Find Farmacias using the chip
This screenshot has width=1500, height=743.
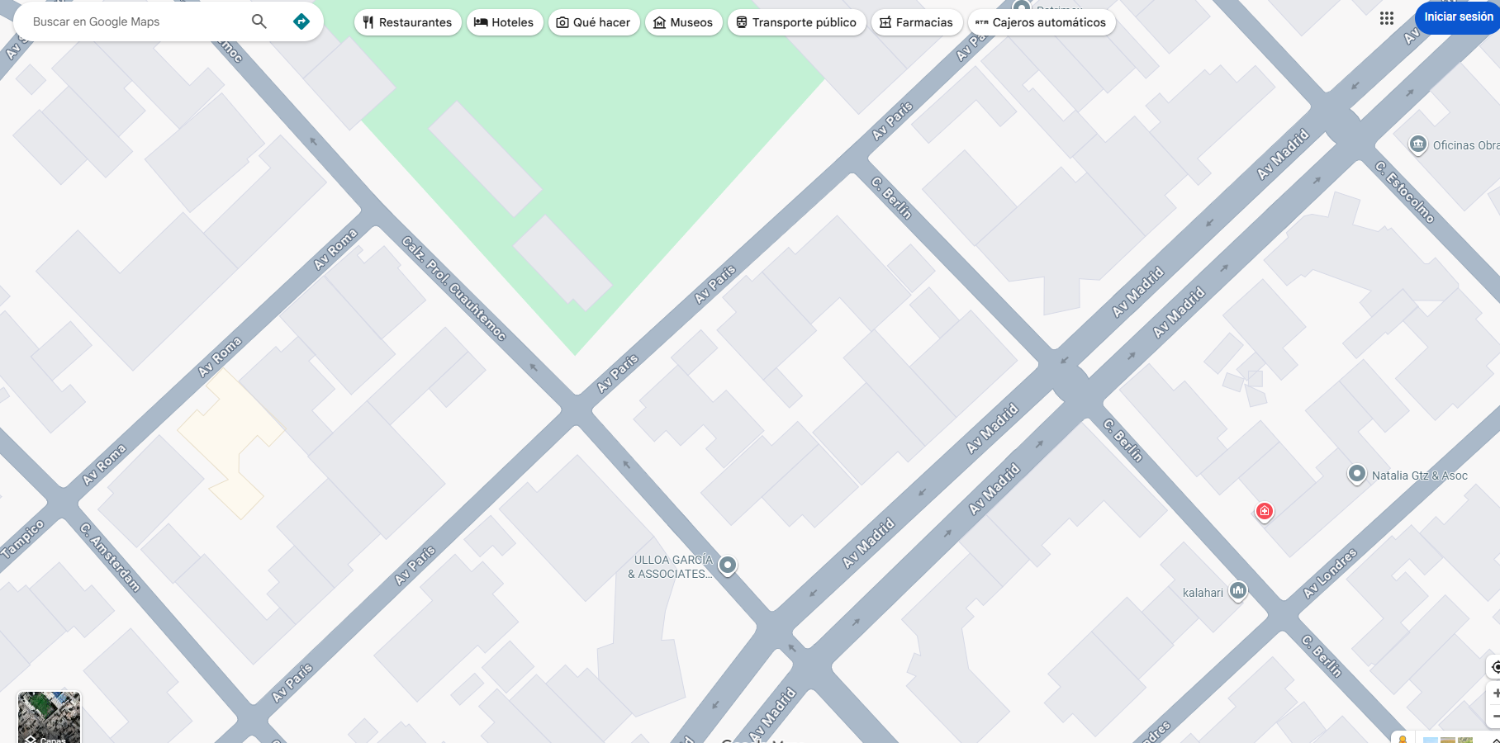pos(917,22)
